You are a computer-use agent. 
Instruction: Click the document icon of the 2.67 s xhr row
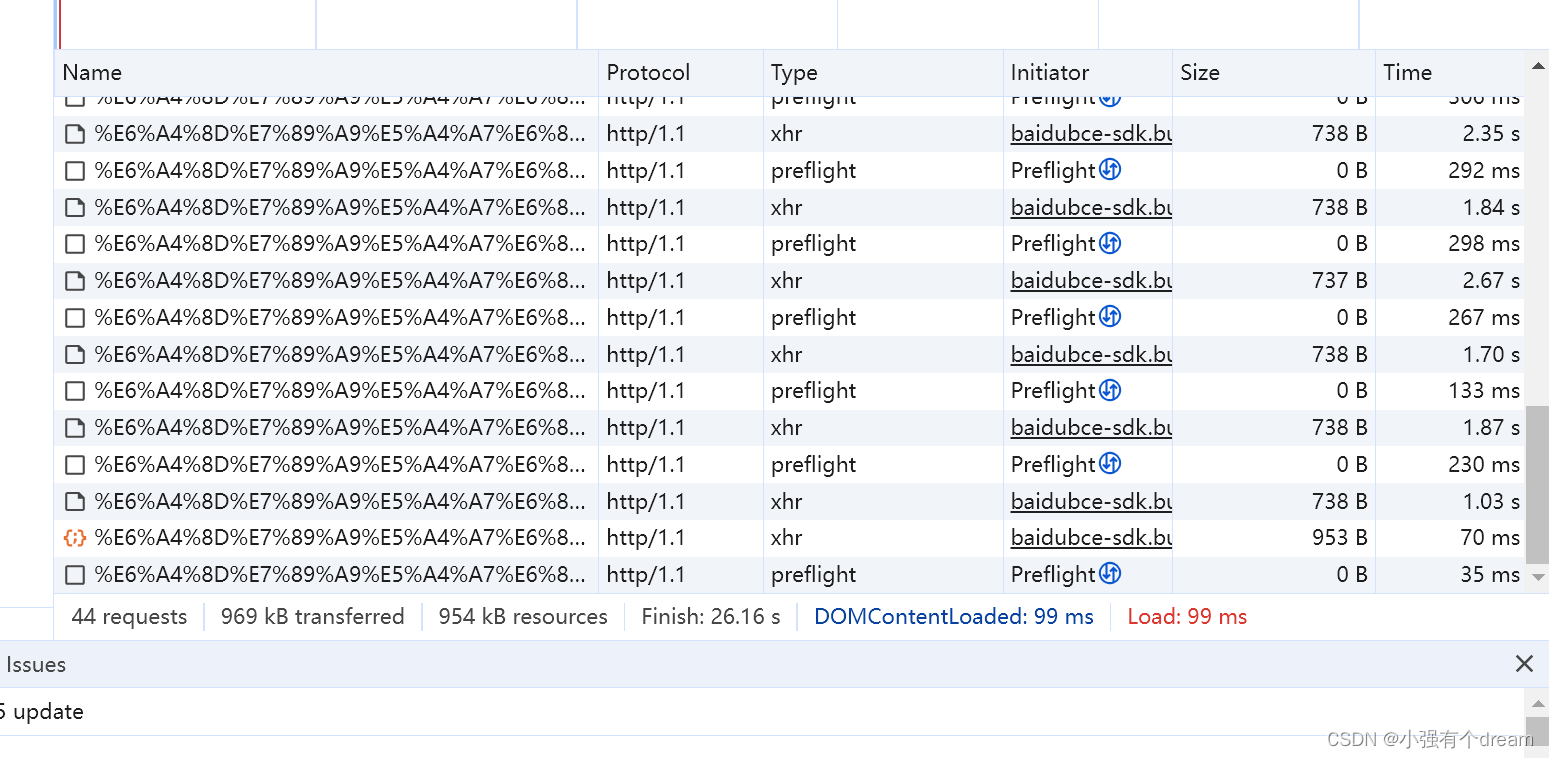point(74,281)
